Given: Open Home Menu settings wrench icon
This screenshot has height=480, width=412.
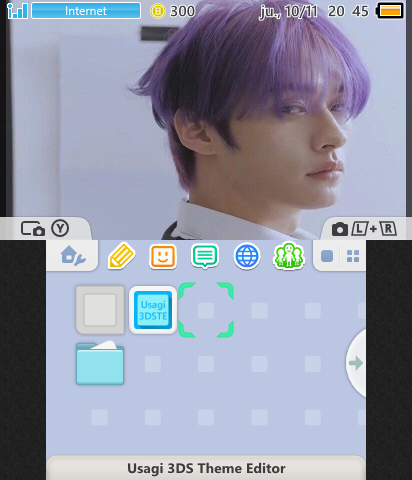Looking at the screenshot, I should tap(73, 256).
